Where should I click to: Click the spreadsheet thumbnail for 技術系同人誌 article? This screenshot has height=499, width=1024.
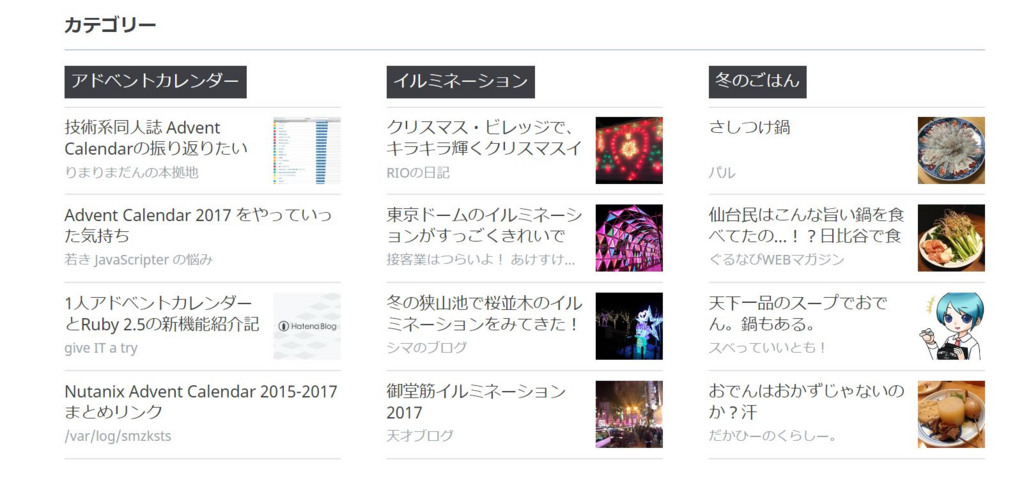307,151
